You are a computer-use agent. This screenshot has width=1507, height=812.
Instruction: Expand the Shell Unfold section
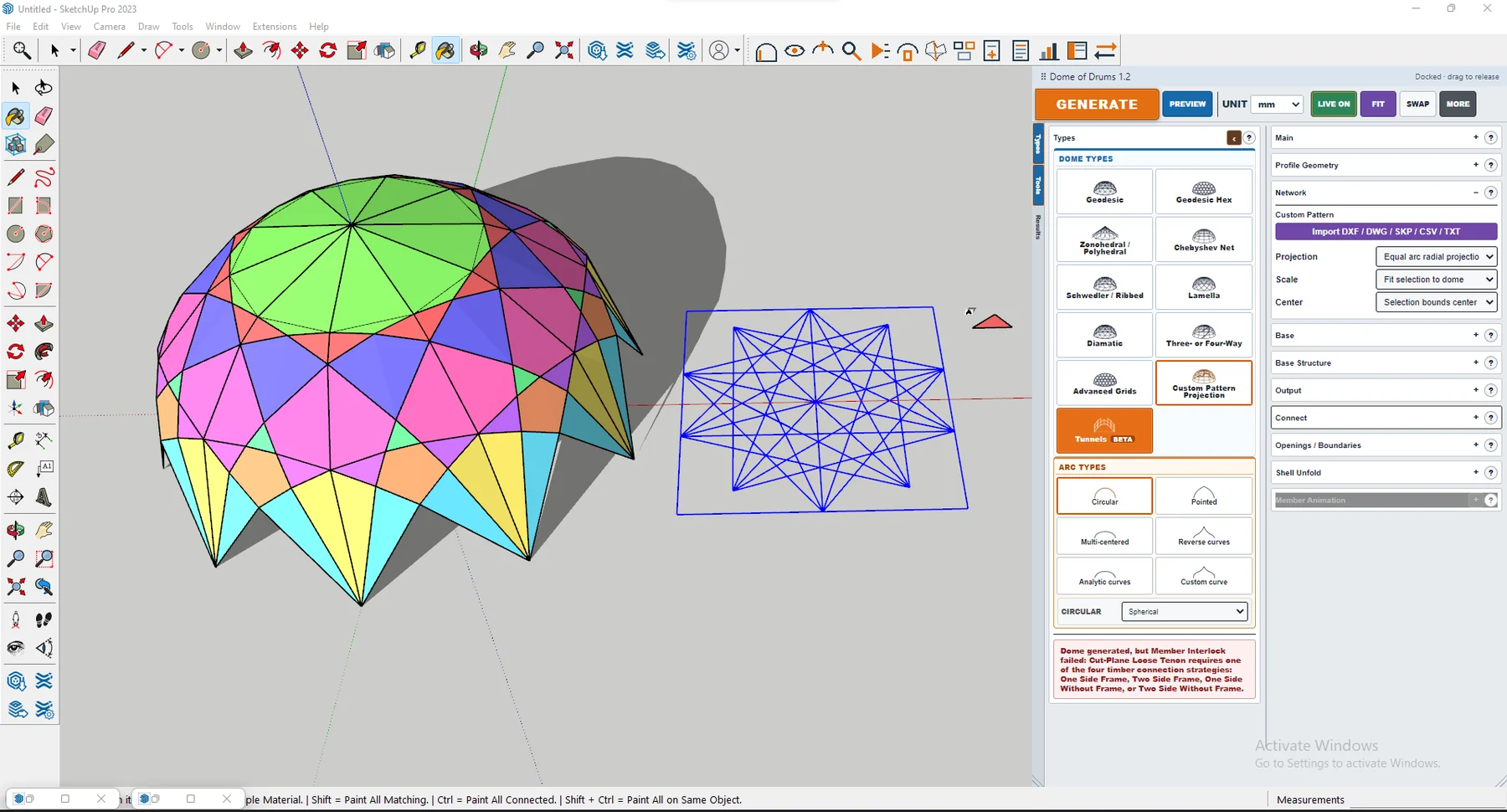(1476, 472)
